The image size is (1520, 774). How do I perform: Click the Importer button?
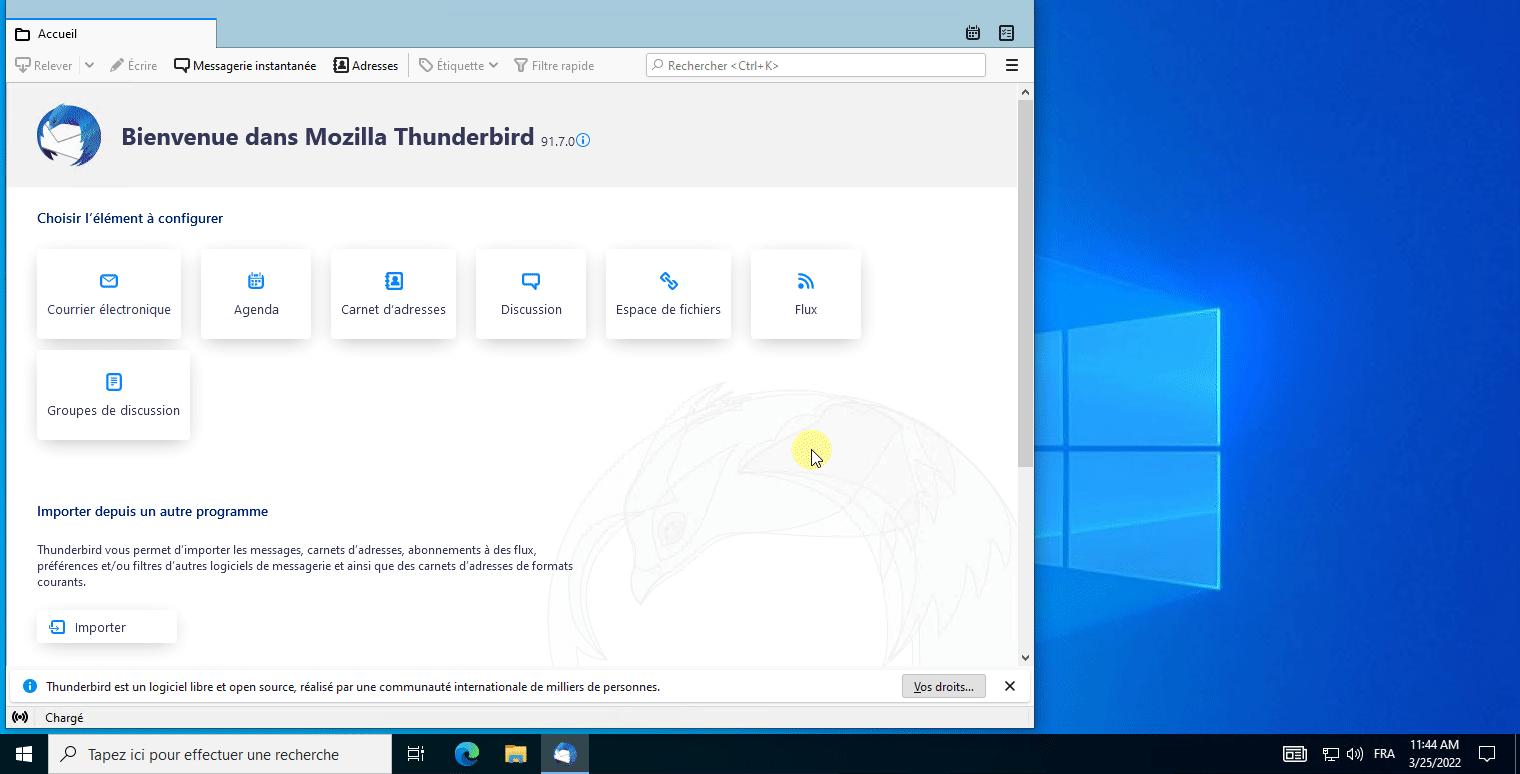[107, 627]
